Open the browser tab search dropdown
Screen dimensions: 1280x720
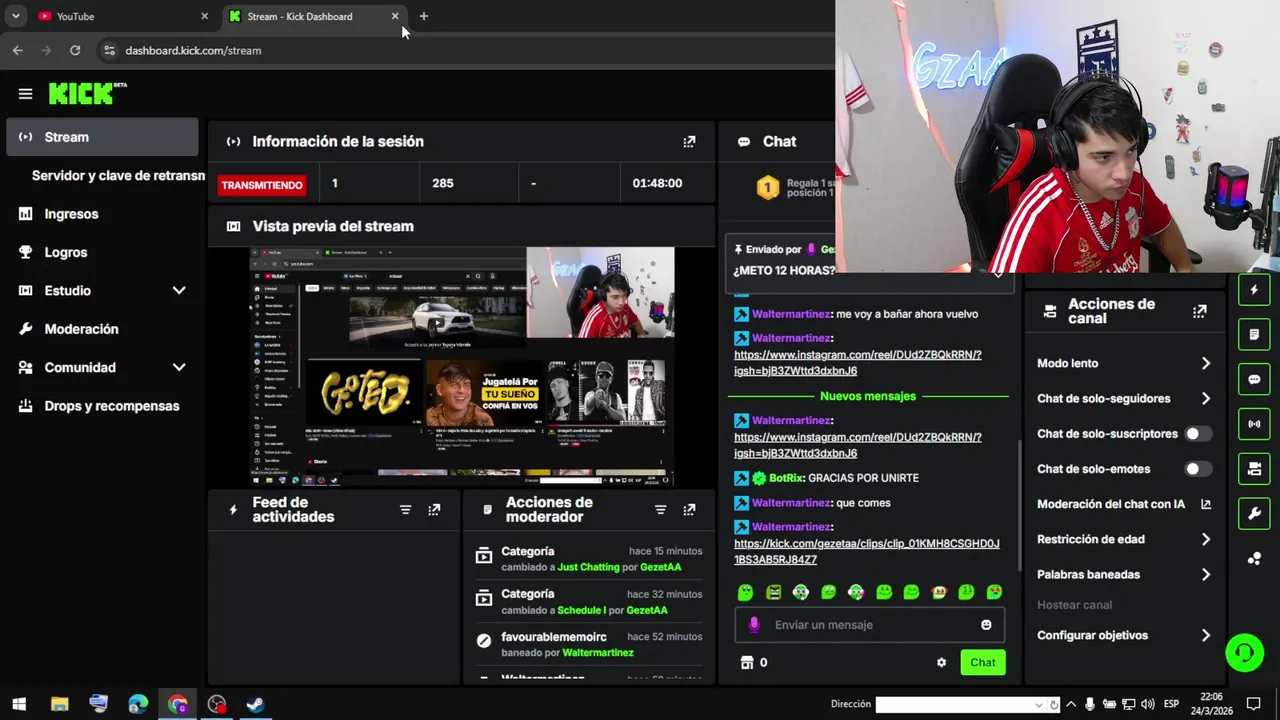pos(15,16)
